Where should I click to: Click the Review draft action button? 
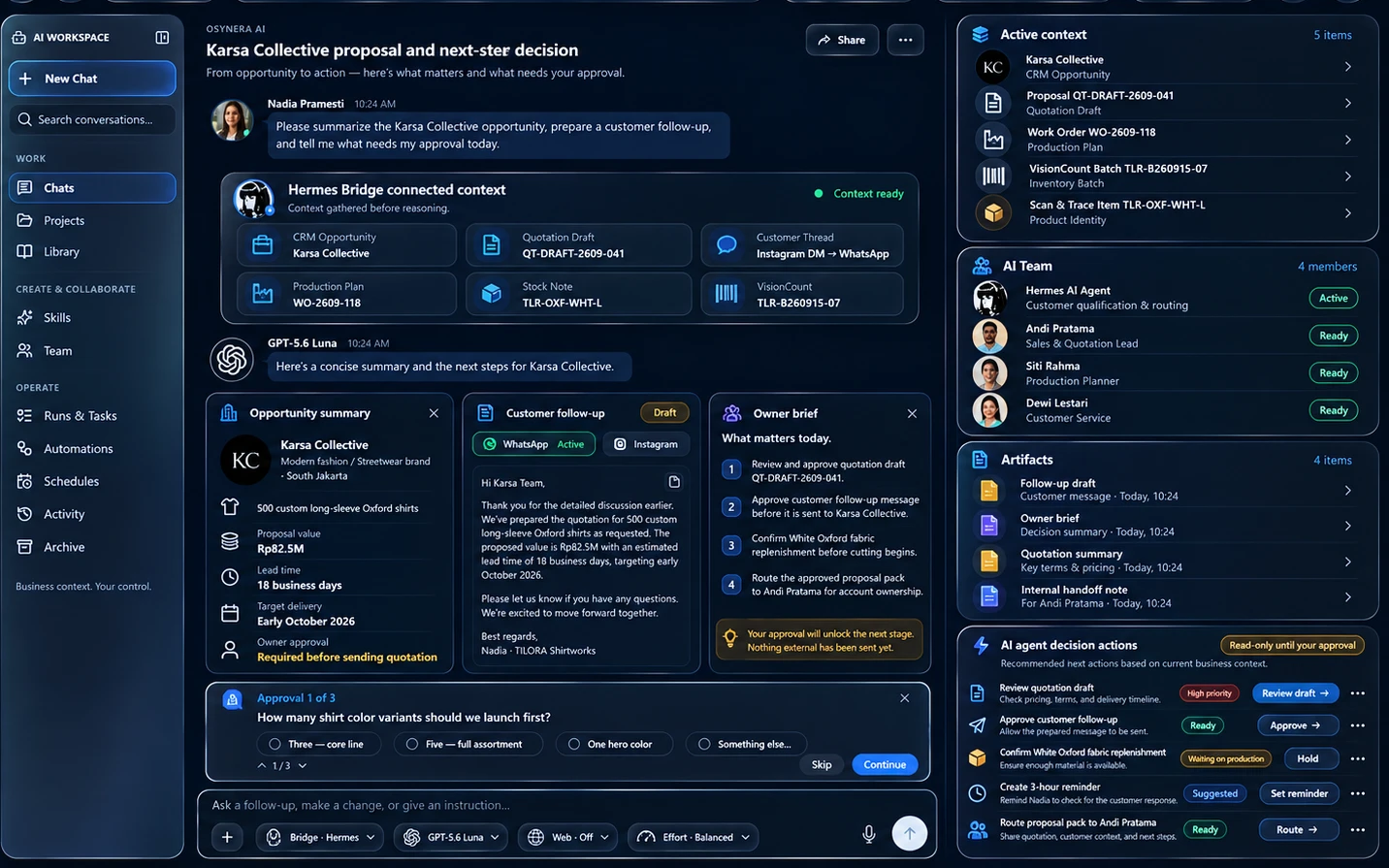click(1295, 693)
